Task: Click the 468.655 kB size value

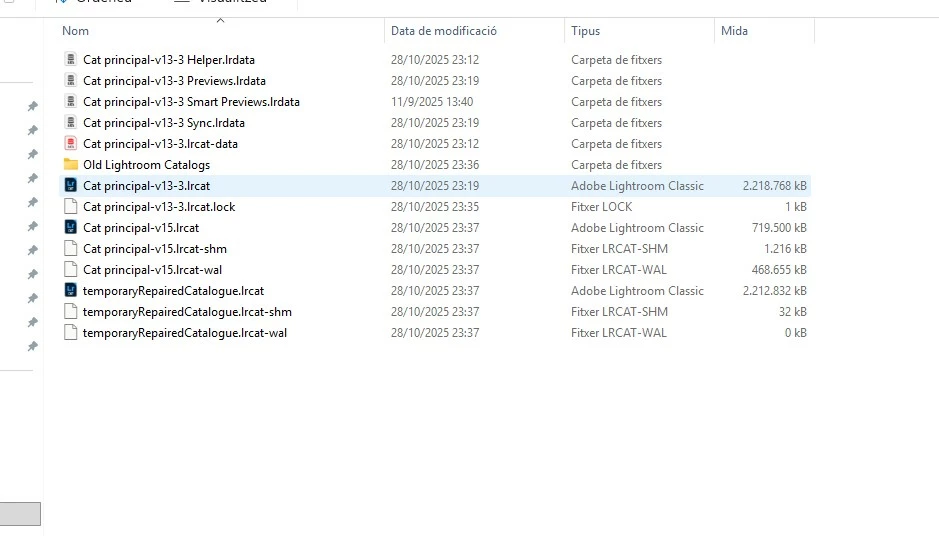Action: (779, 269)
